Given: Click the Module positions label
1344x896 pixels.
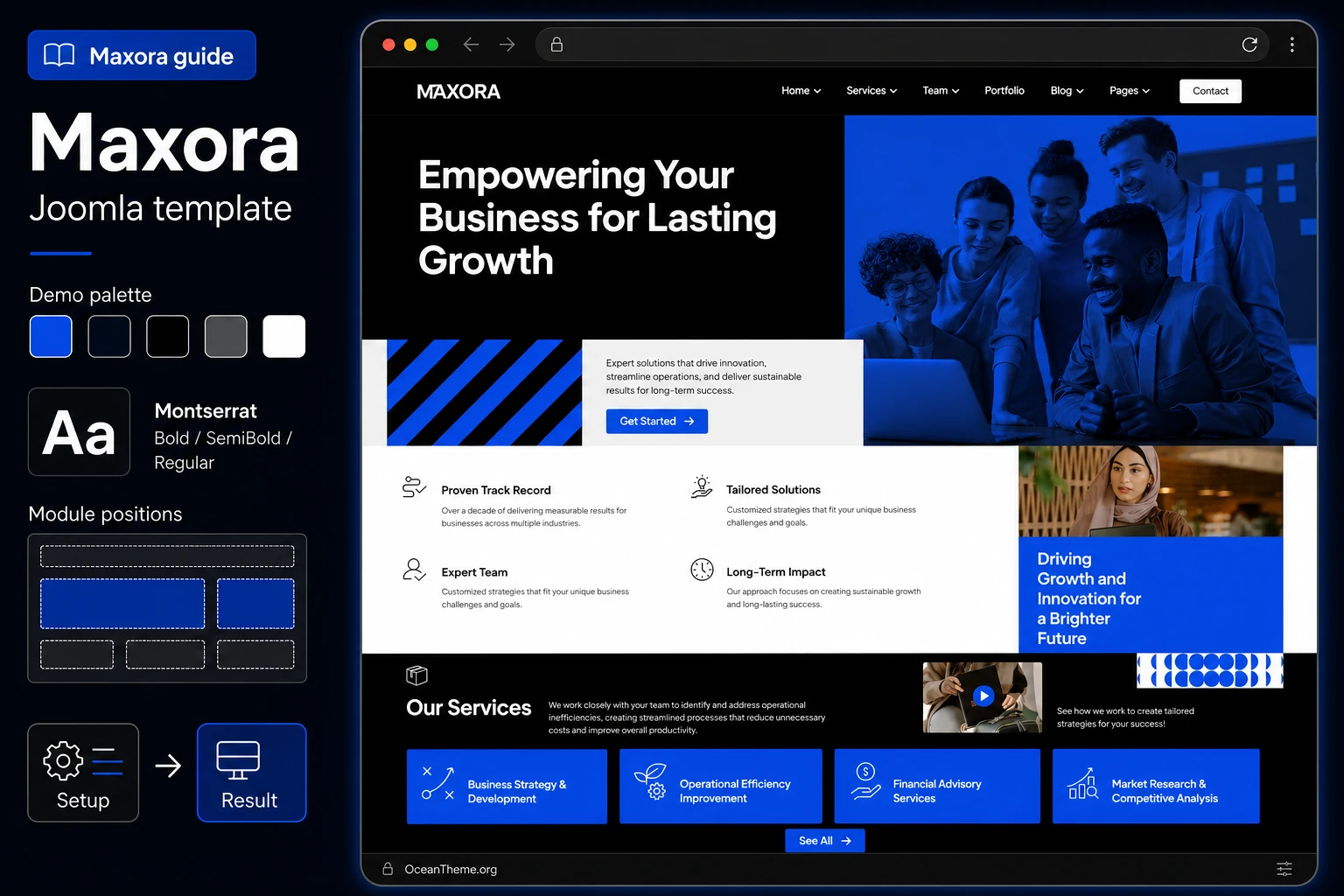Looking at the screenshot, I should pyautogui.click(x=105, y=514).
